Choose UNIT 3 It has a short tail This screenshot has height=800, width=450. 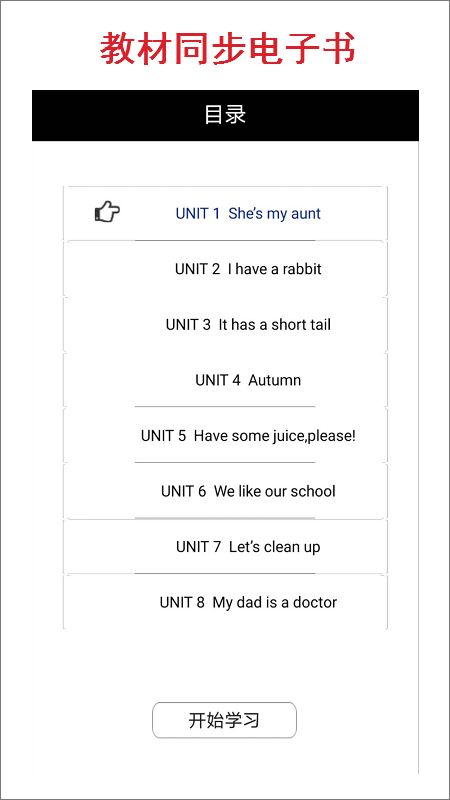coord(225,324)
